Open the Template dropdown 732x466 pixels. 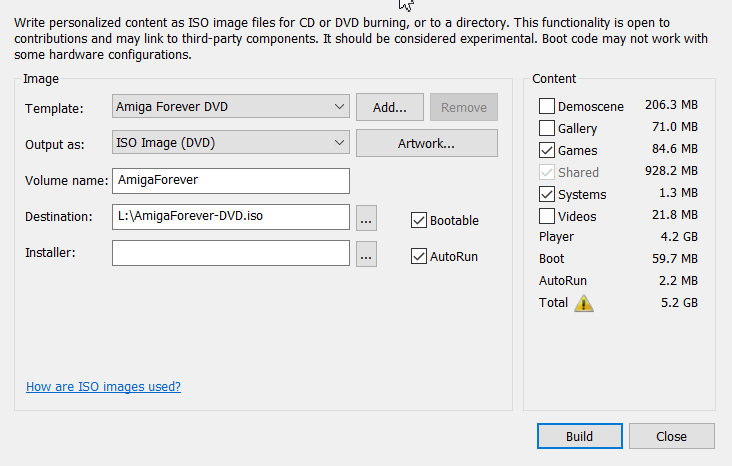231,106
